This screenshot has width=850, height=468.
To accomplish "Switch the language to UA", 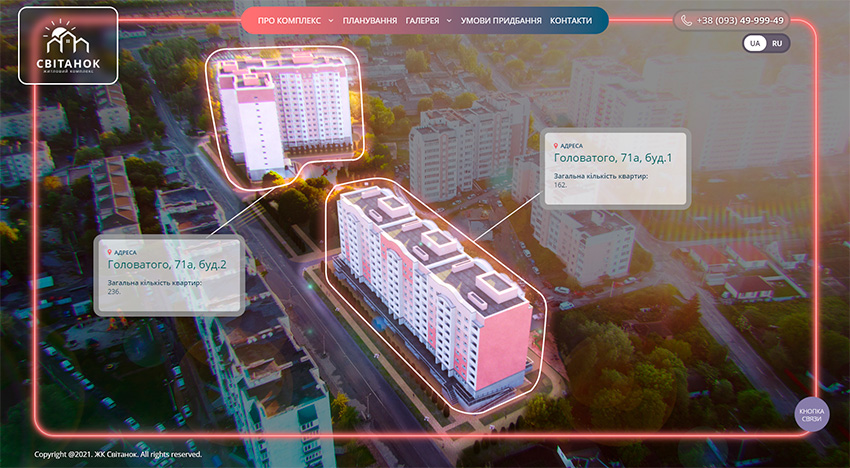I will [755, 43].
